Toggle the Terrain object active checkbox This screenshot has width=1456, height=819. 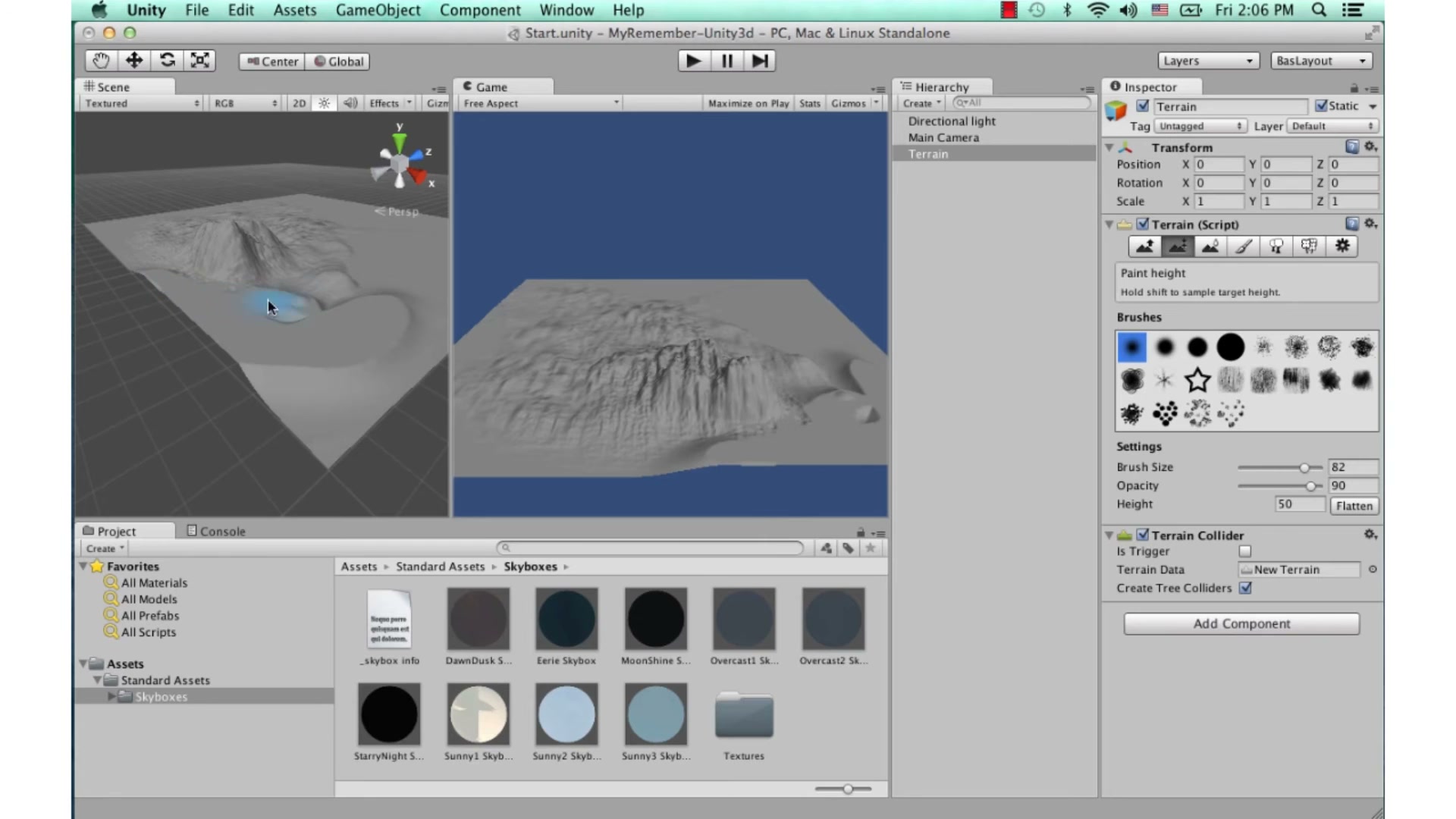pos(1143,106)
